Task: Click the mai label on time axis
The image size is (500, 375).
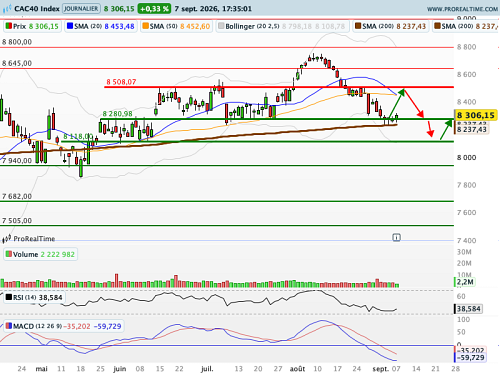Action: pos(42,369)
